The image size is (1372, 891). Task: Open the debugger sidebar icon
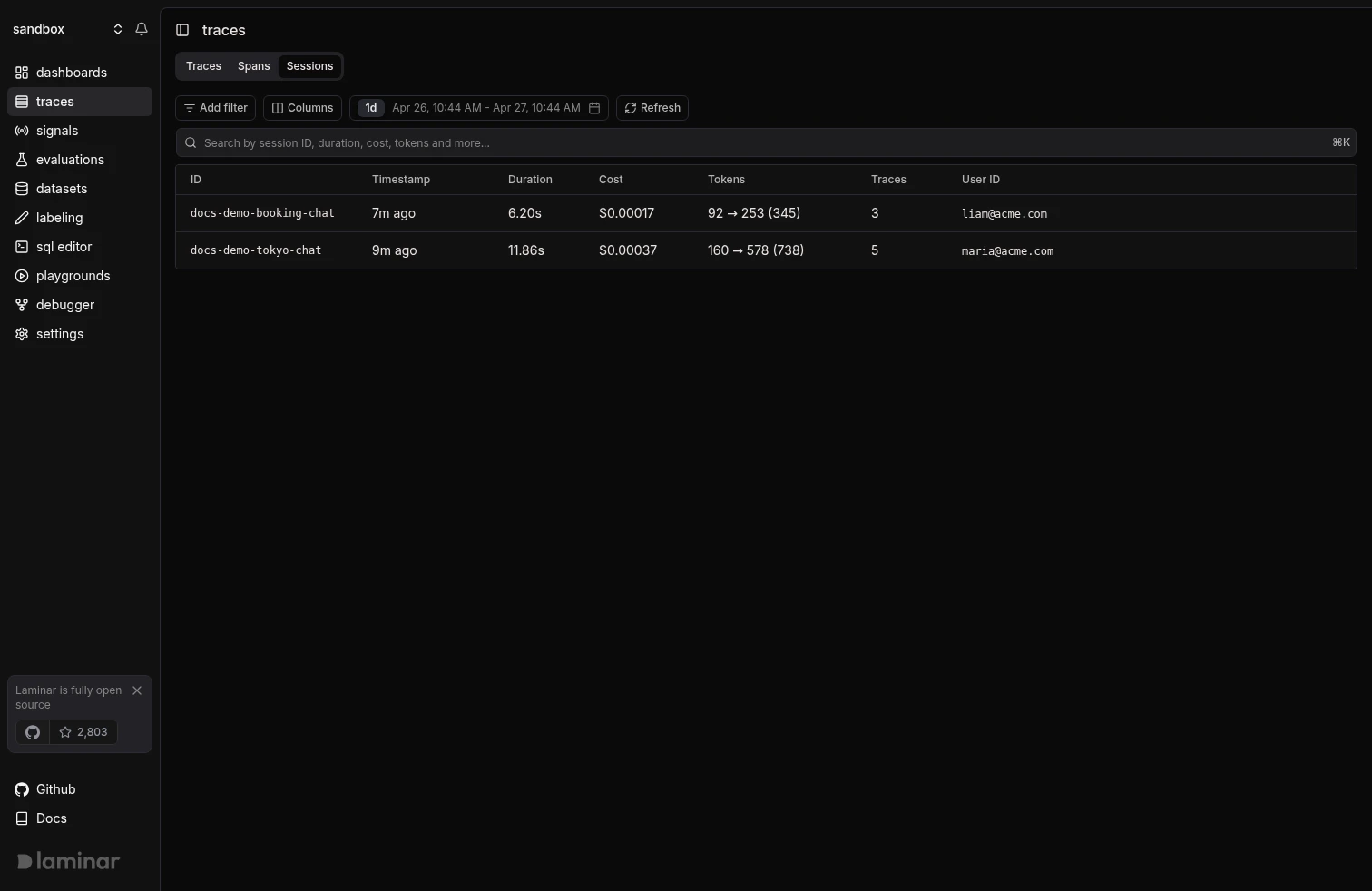pyautogui.click(x=22, y=305)
